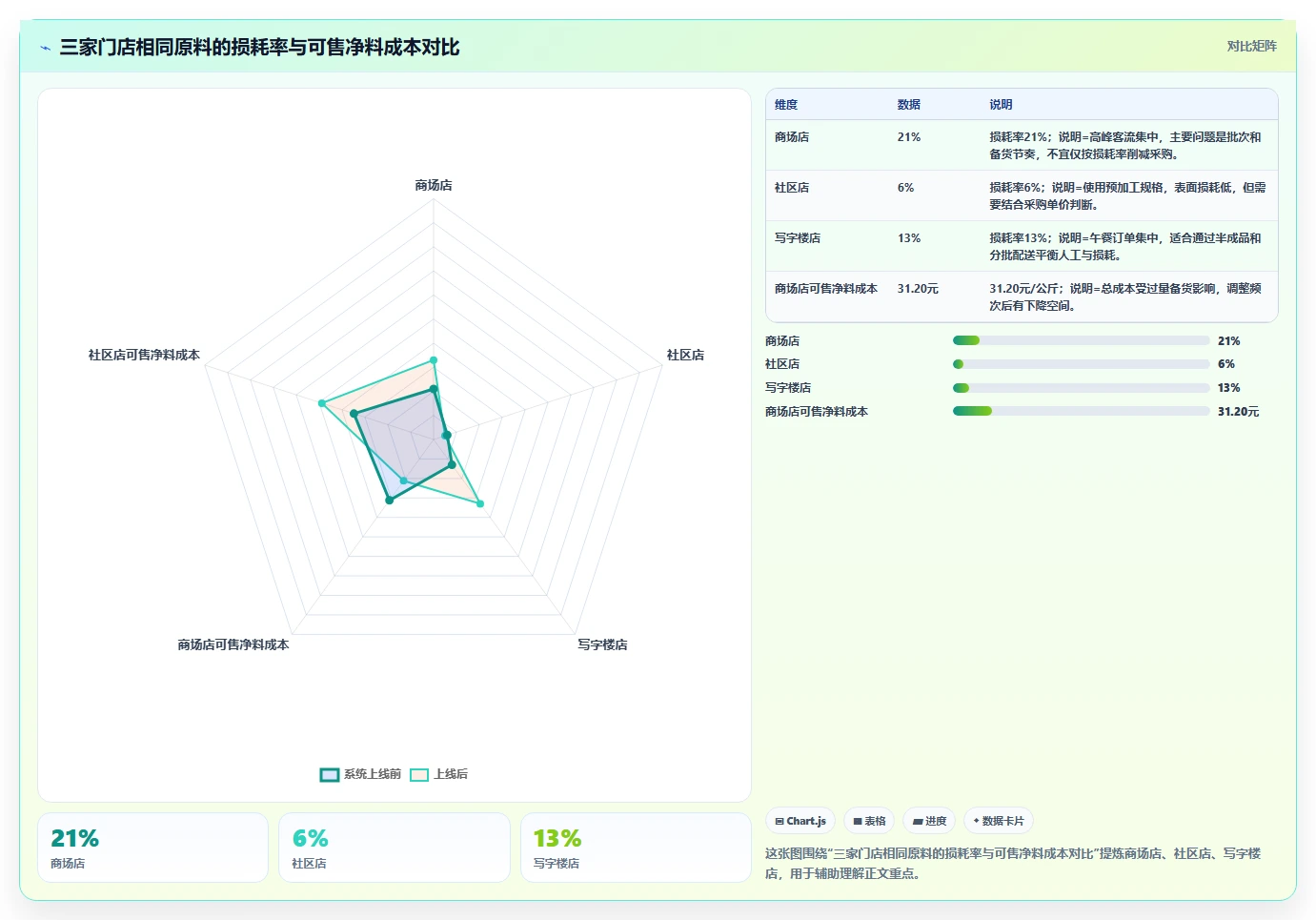Click the 数据 column header
This screenshot has height=920, width=1316.
(908, 105)
